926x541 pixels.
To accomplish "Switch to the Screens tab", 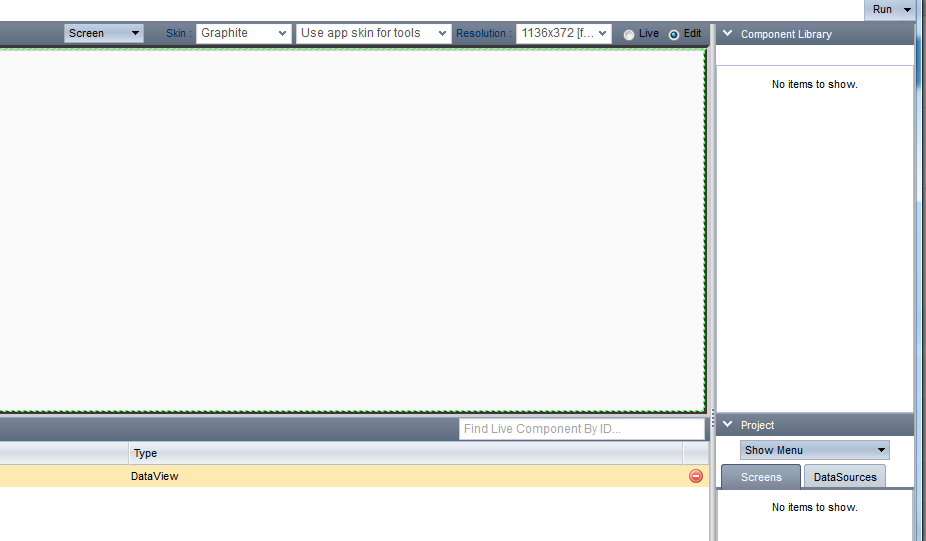I will 761,477.
